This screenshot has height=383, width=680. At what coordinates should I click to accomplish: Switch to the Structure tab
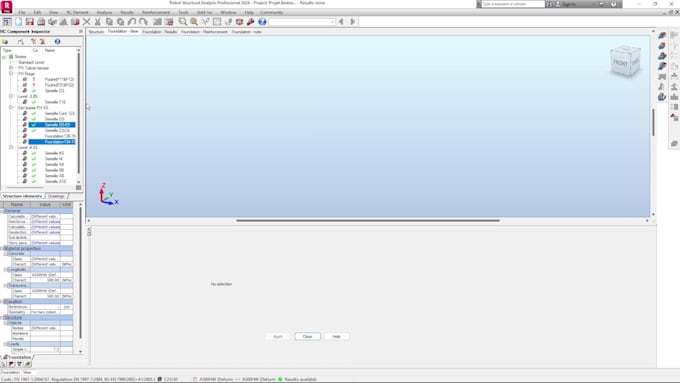click(x=96, y=32)
